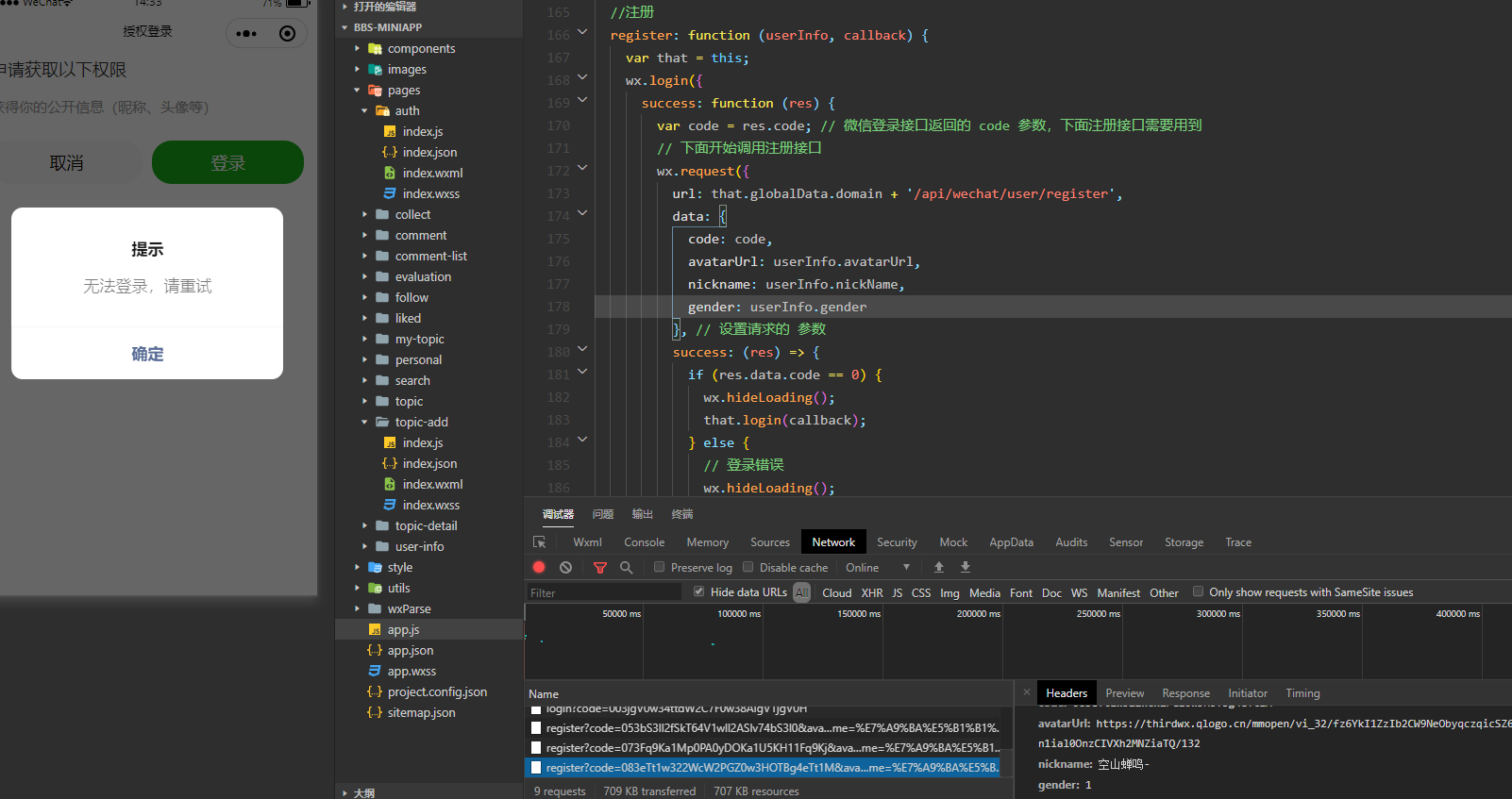Viewport: 1512px width, 799px height.
Task: Collapse the BBS-MINIAPP project section
Action: 344,28
